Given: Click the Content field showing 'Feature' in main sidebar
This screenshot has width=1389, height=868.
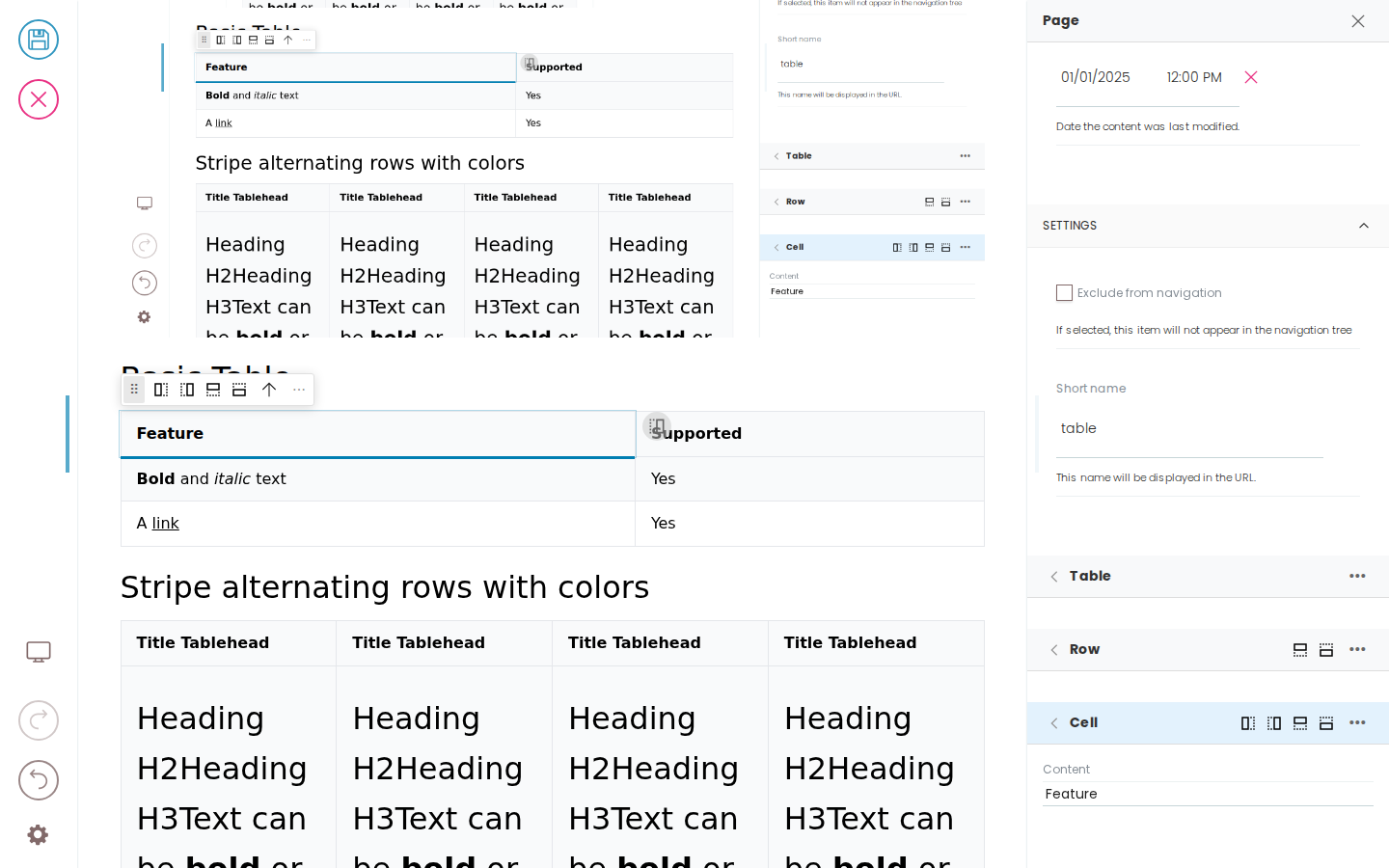Looking at the screenshot, I should pos(1208,794).
